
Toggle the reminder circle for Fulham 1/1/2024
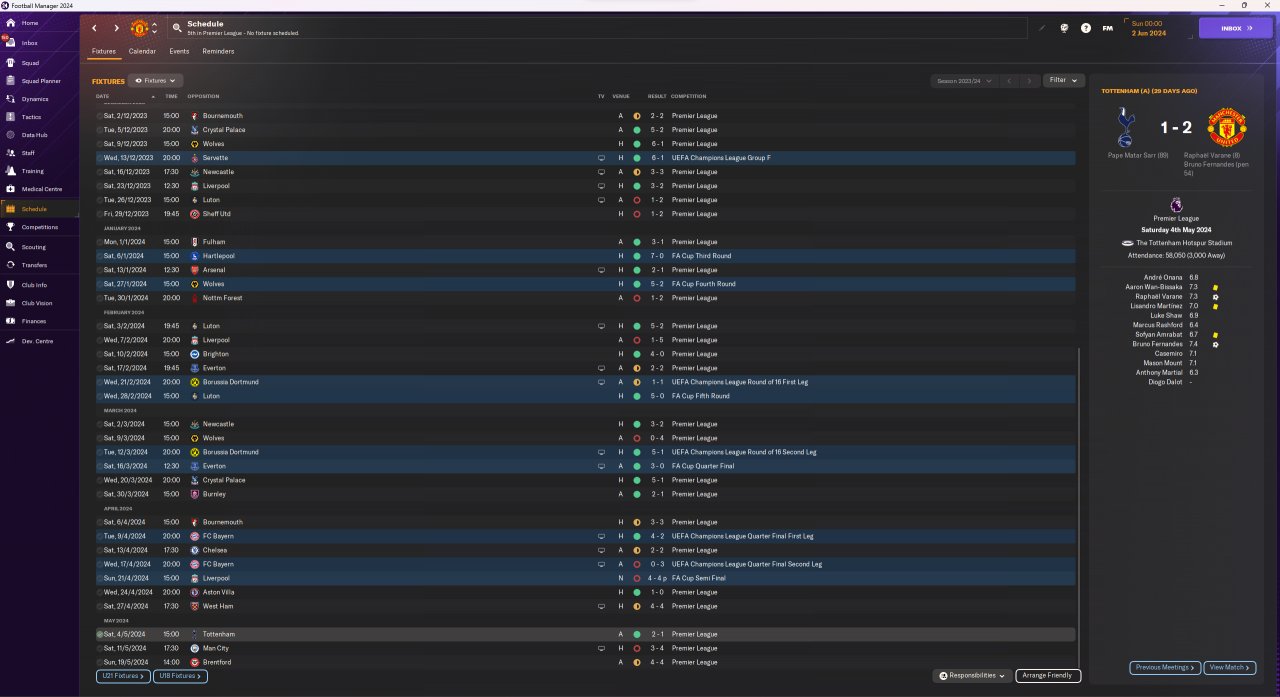(x=100, y=242)
